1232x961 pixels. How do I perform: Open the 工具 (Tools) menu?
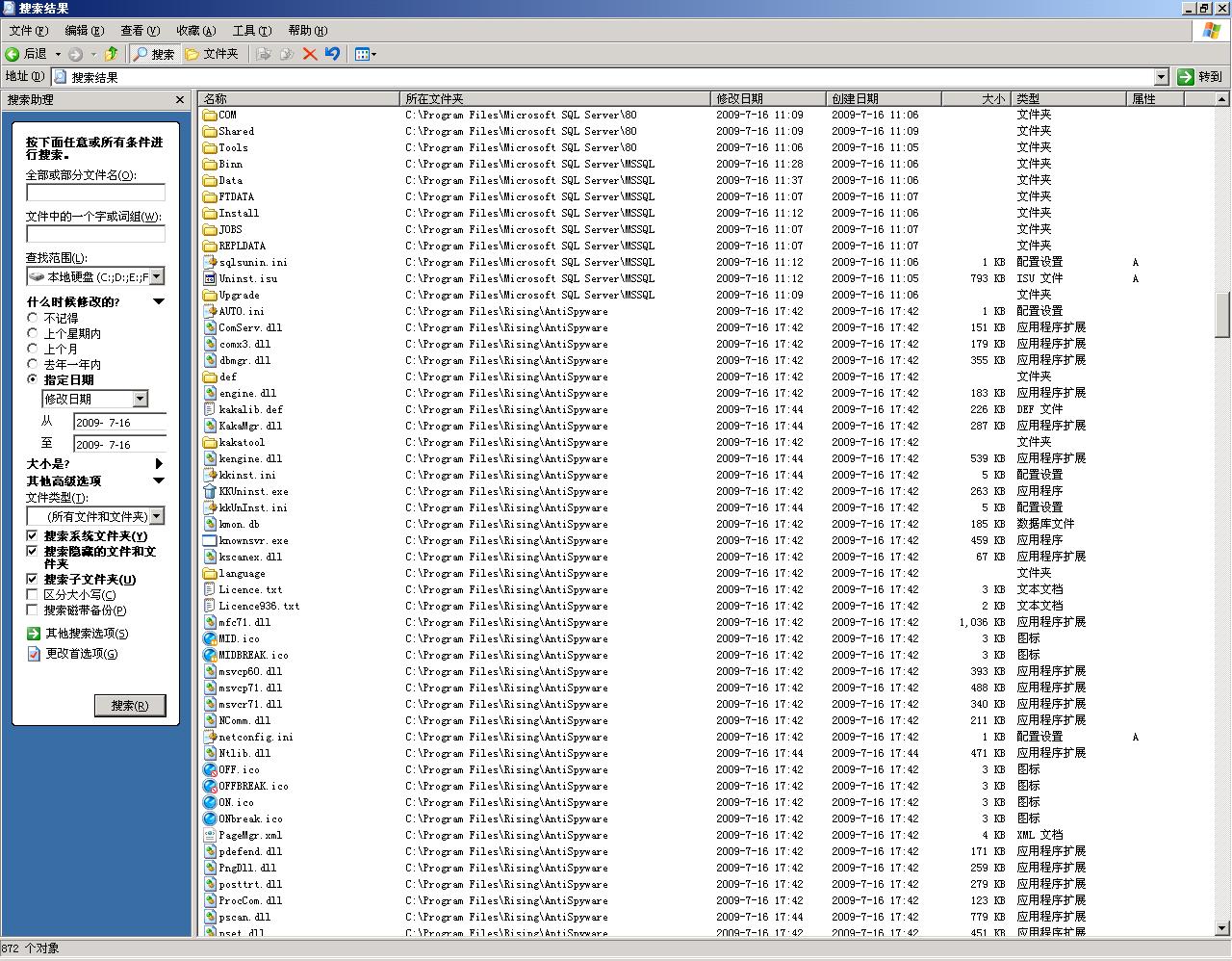[x=251, y=31]
